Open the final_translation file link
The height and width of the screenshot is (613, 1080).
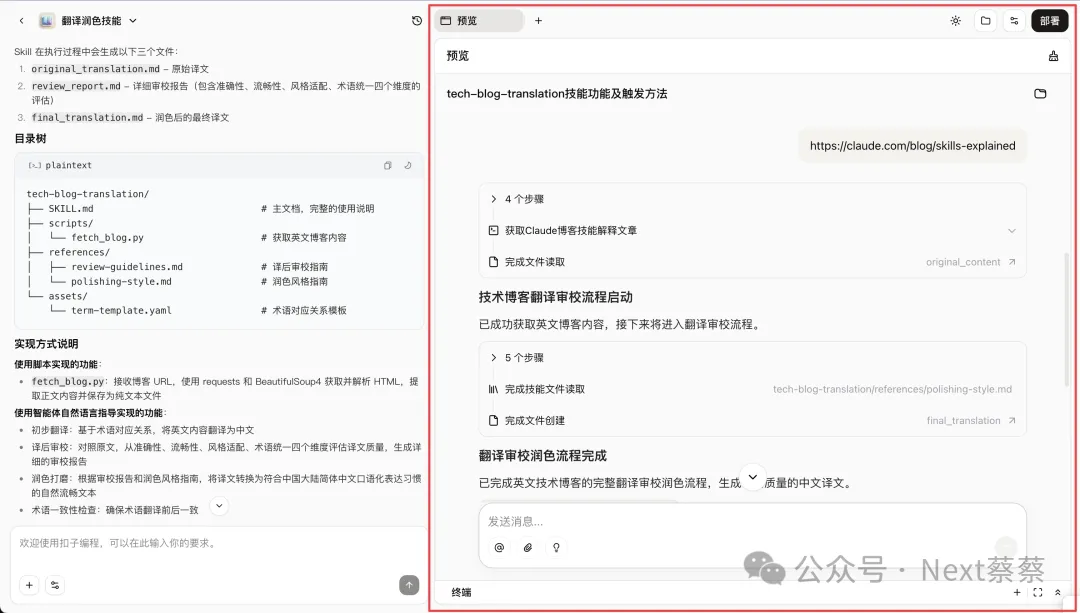(x=970, y=421)
